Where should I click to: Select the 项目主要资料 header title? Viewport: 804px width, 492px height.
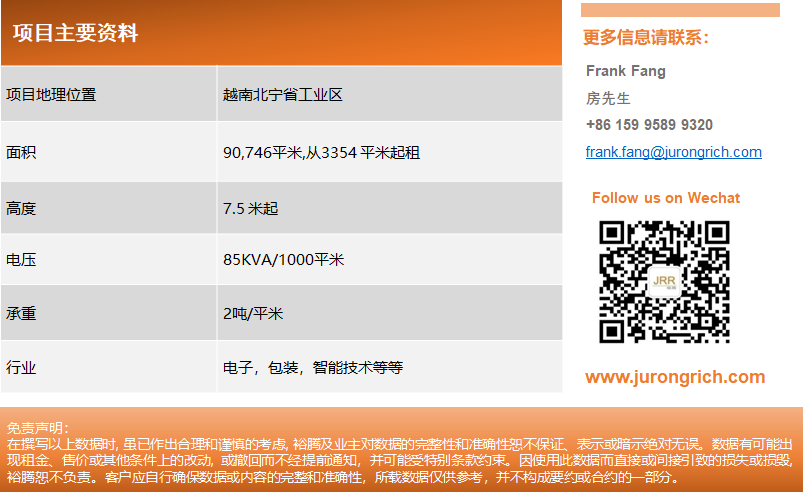75,33
